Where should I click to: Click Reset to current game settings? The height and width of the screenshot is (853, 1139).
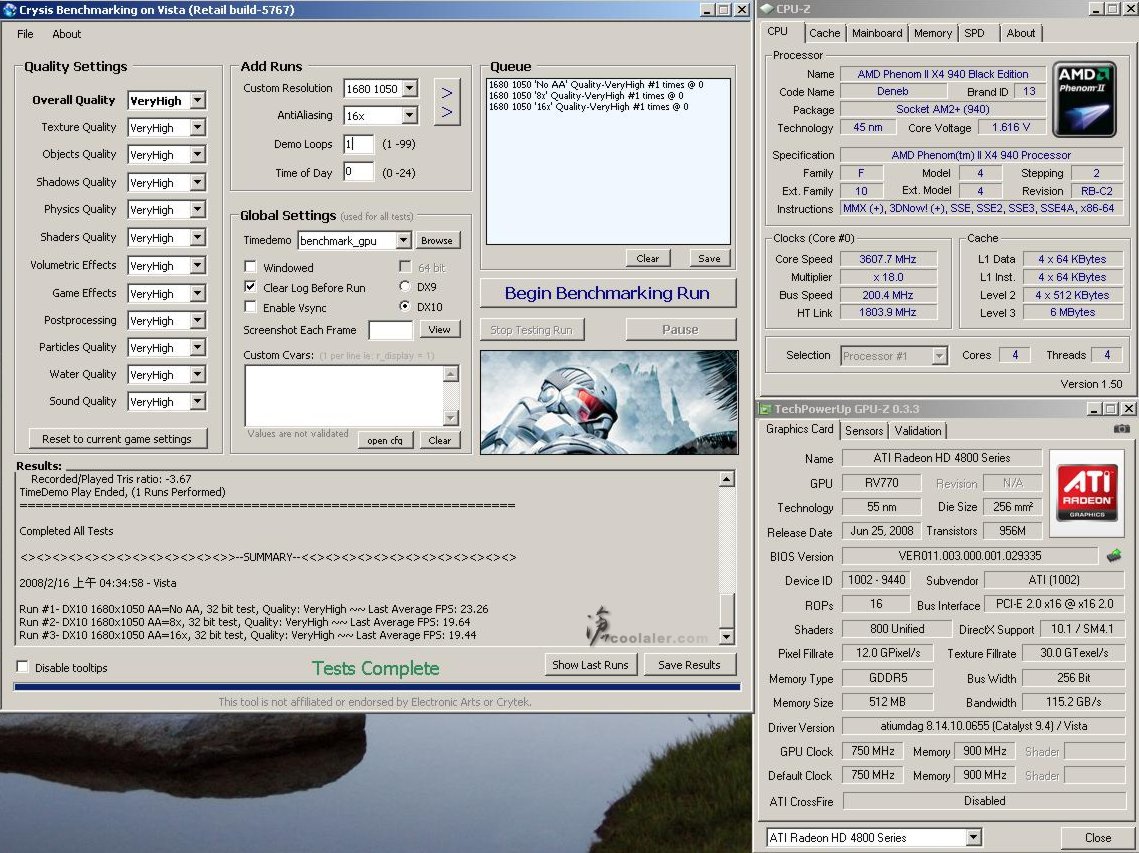click(x=117, y=439)
